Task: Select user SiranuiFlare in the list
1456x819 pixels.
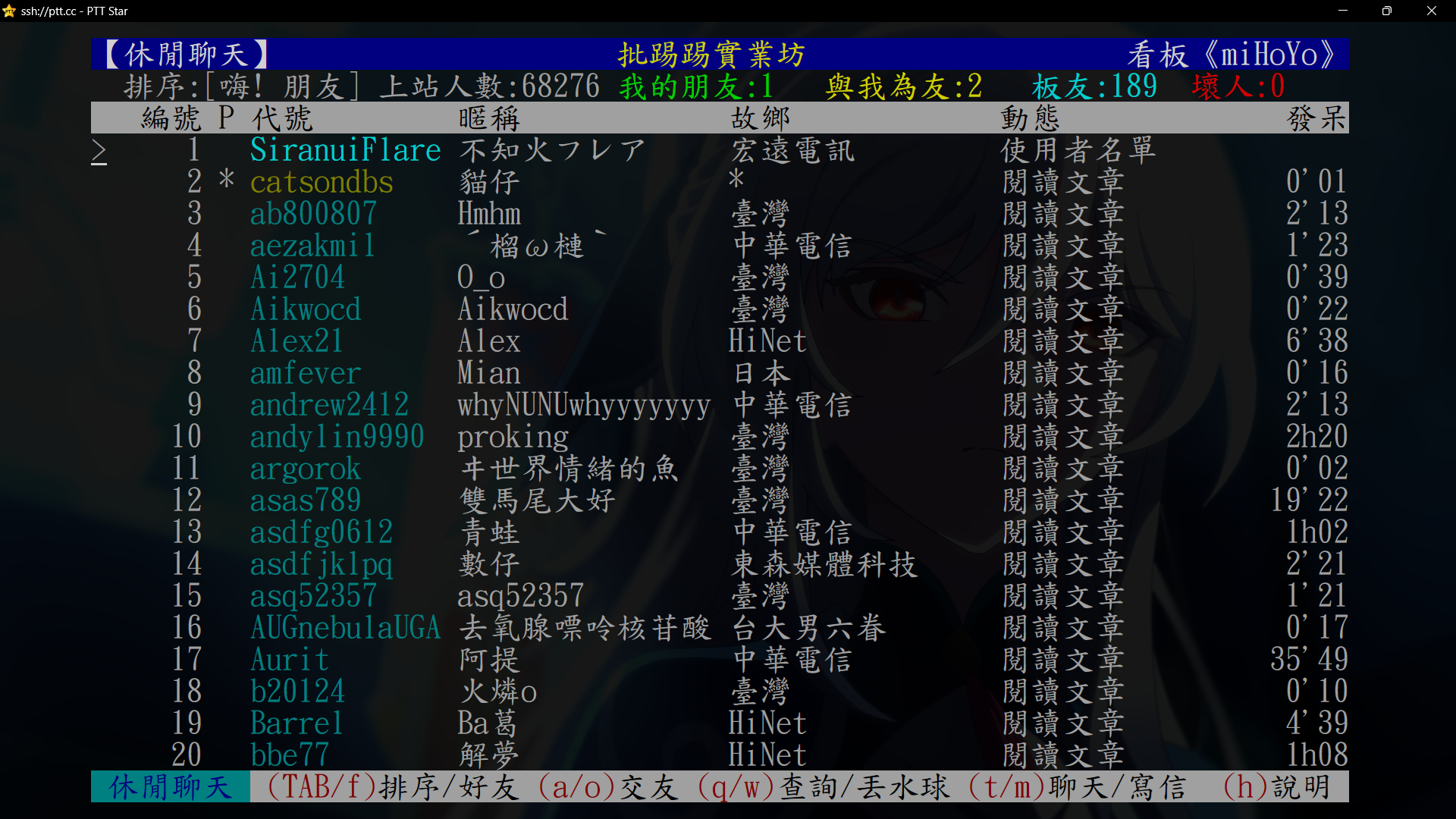Action: tap(345, 150)
